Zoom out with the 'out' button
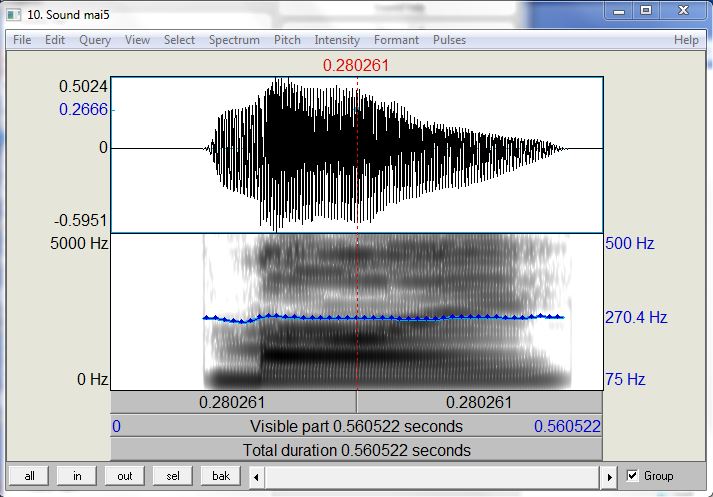 click(125, 476)
